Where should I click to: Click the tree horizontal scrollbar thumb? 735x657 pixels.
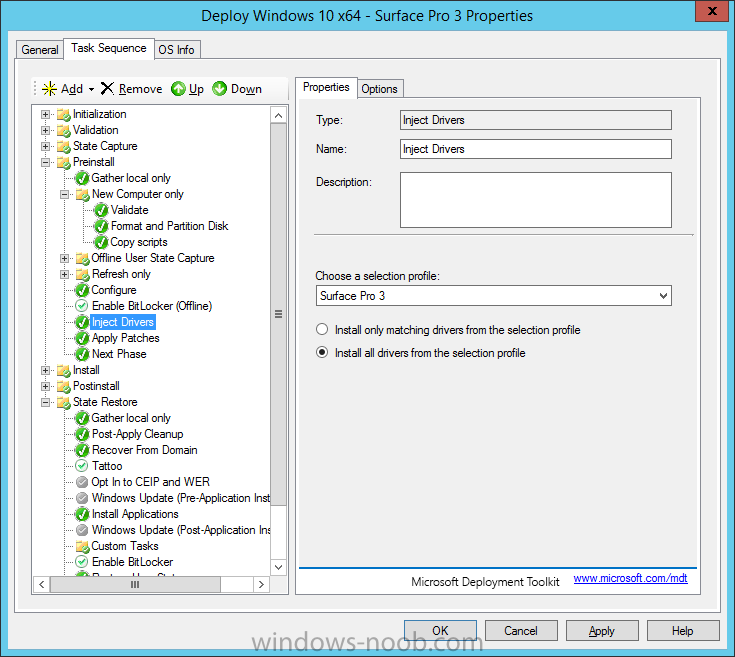click(x=135, y=584)
